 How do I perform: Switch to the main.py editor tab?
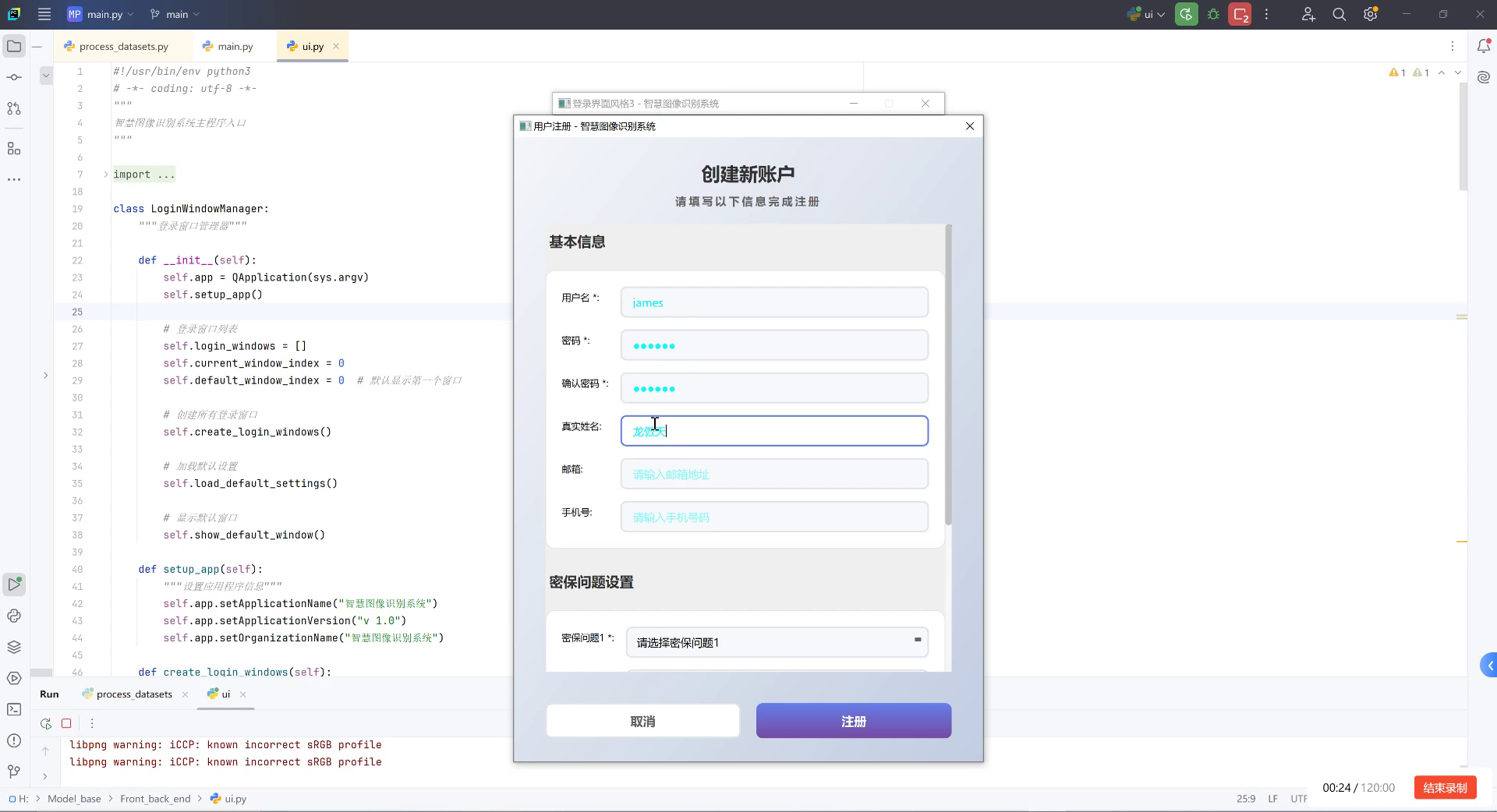pyautogui.click(x=234, y=46)
